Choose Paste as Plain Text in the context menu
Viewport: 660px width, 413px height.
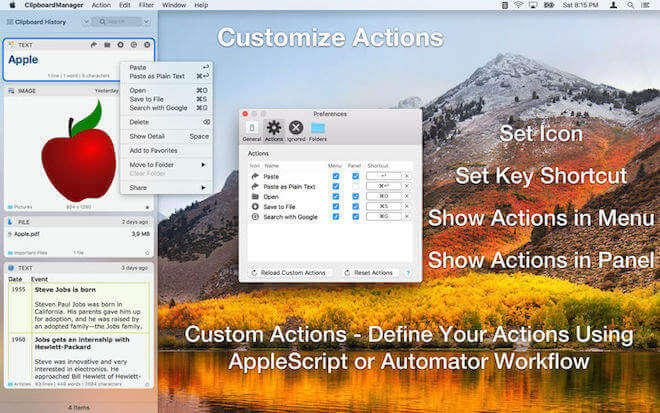pos(167,76)
